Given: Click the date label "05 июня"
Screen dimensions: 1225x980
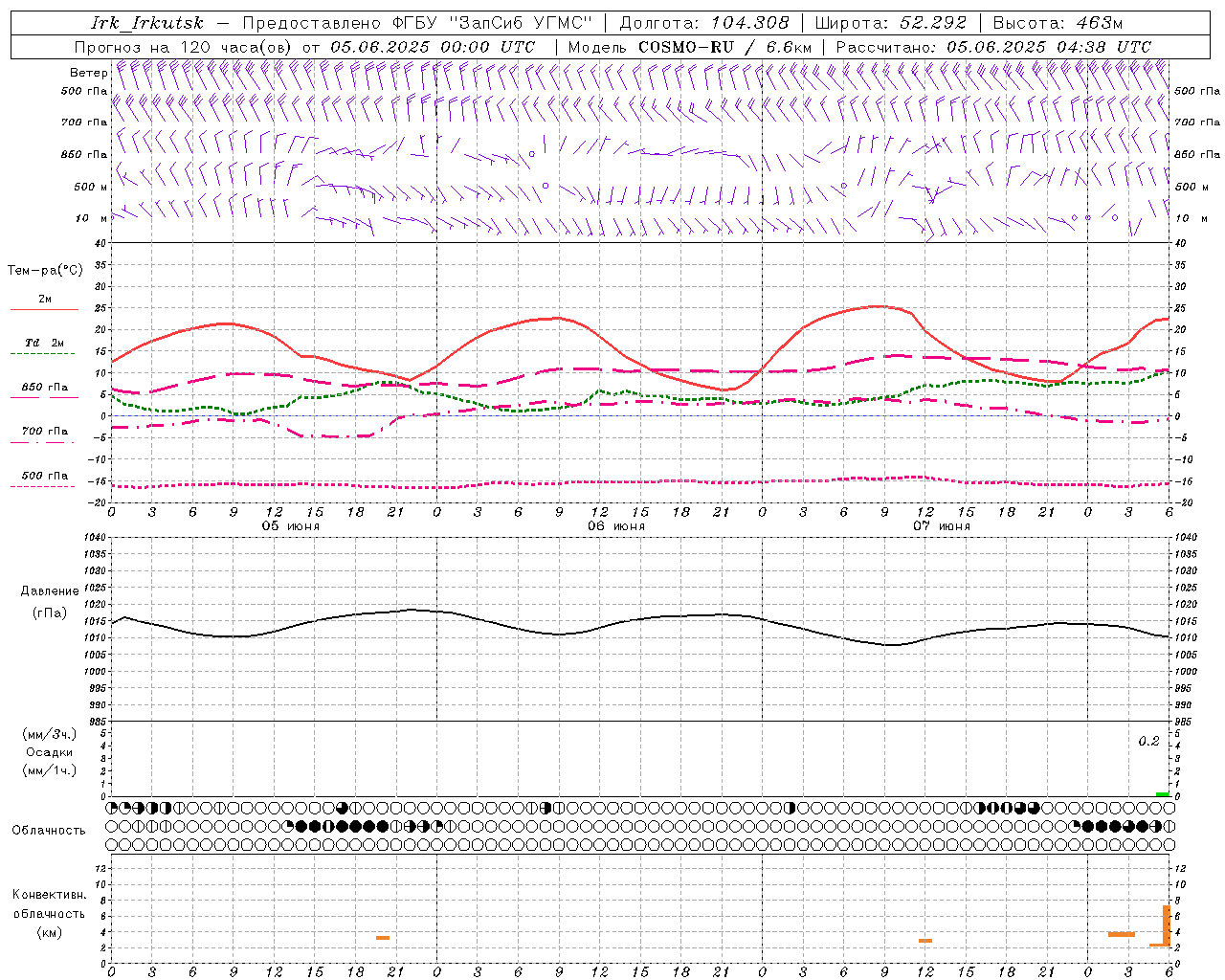Looking at the screenshot, I should click(291, 526).
